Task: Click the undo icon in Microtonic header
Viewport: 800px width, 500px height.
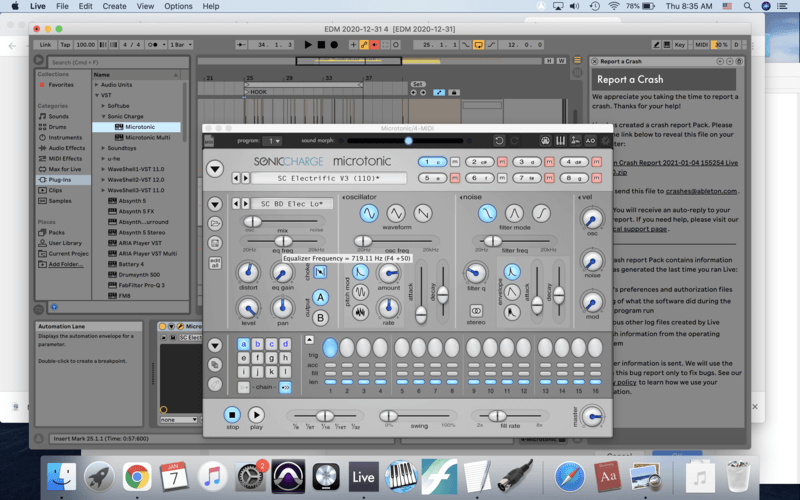Action: tap(499, 140)
